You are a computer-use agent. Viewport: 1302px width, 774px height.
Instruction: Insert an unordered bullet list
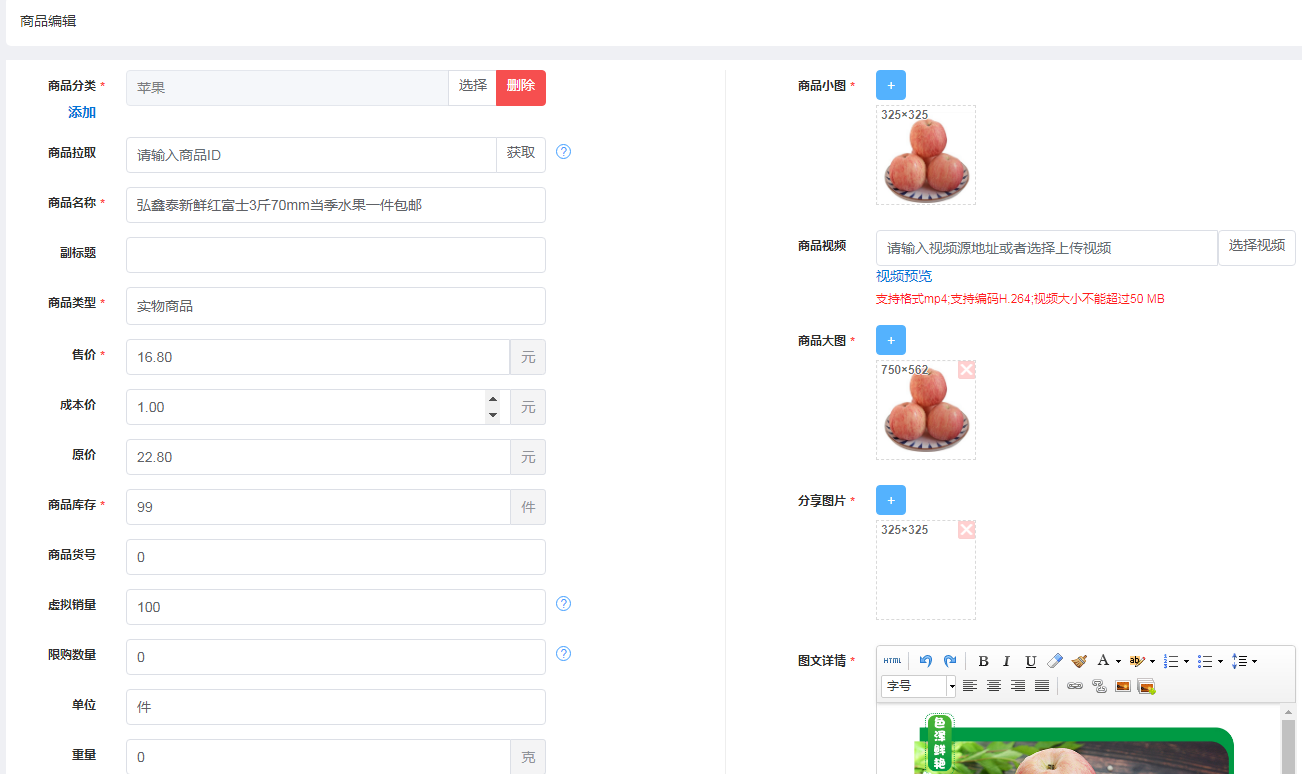[1205, 661]
